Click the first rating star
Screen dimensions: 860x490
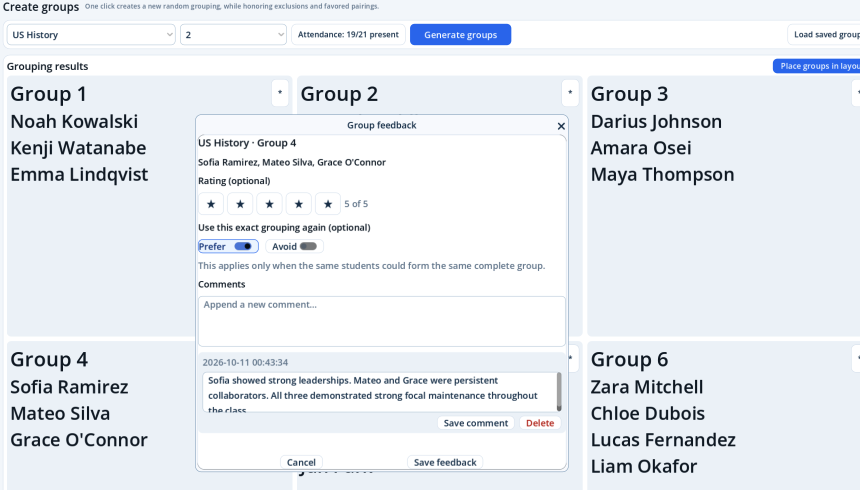point(211,204)
